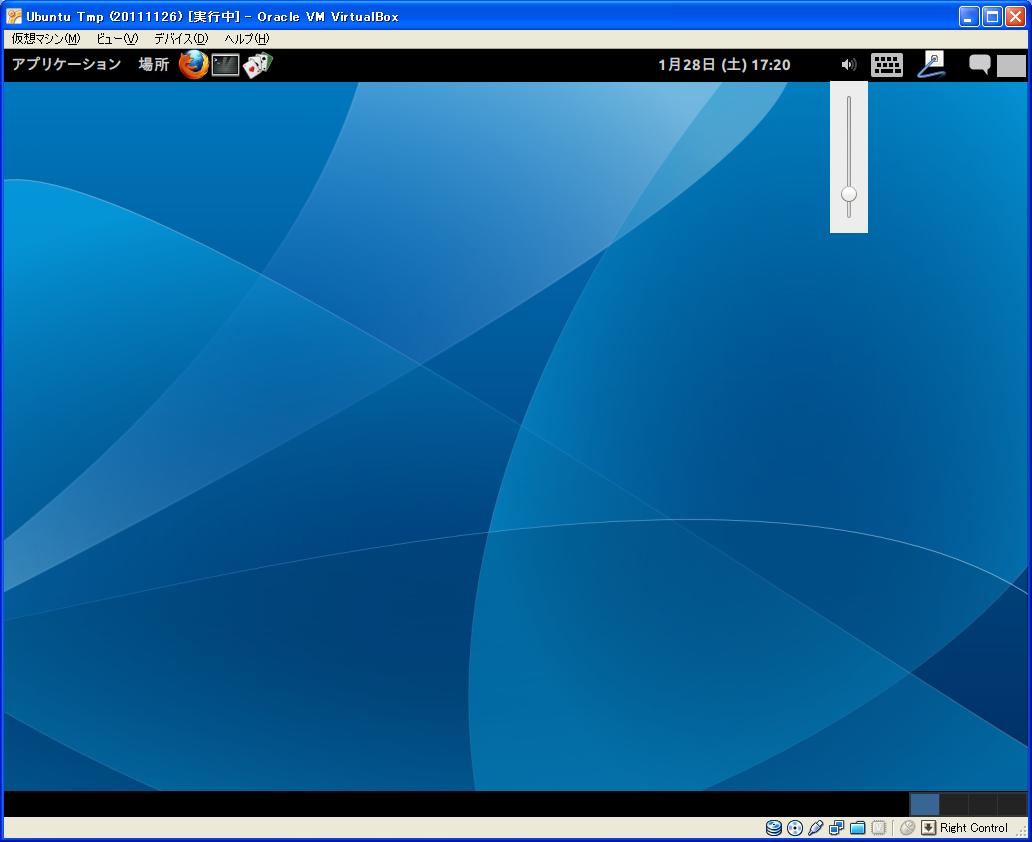Close the VirtualBox window
Viewport: 1032px width, 842px height.
tap(1016, 16)
